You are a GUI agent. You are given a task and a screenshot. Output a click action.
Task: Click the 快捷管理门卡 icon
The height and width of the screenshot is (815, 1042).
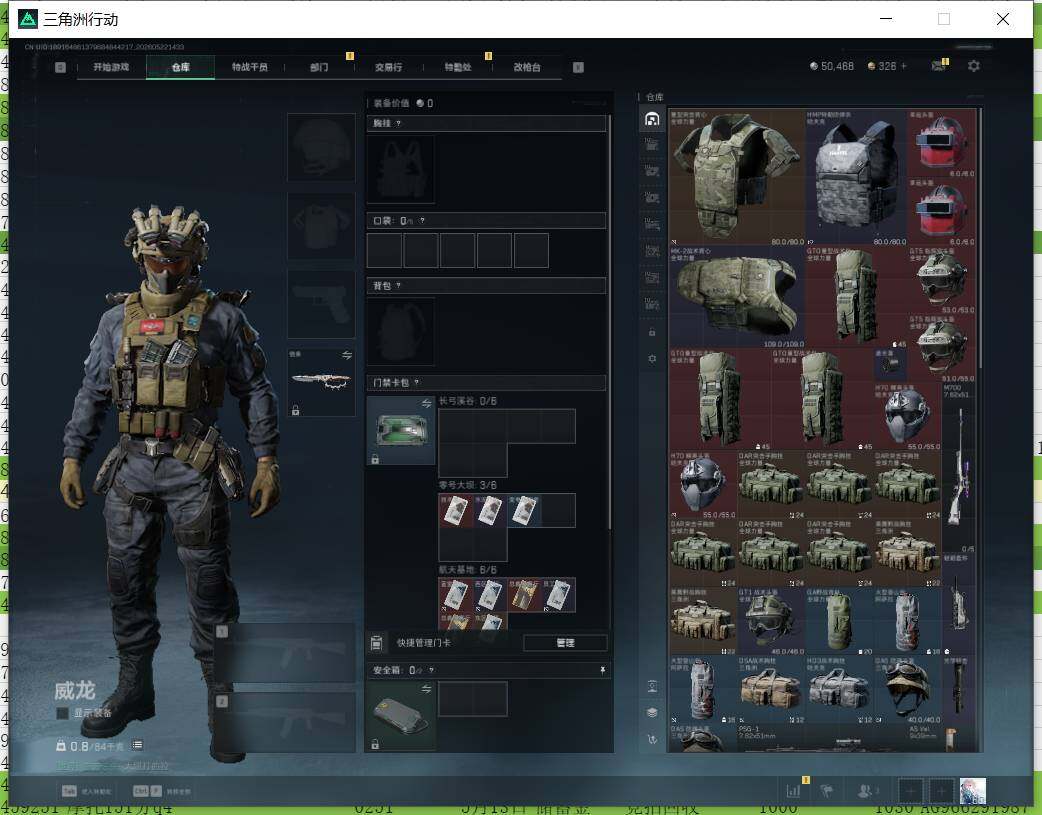point(376,643)
